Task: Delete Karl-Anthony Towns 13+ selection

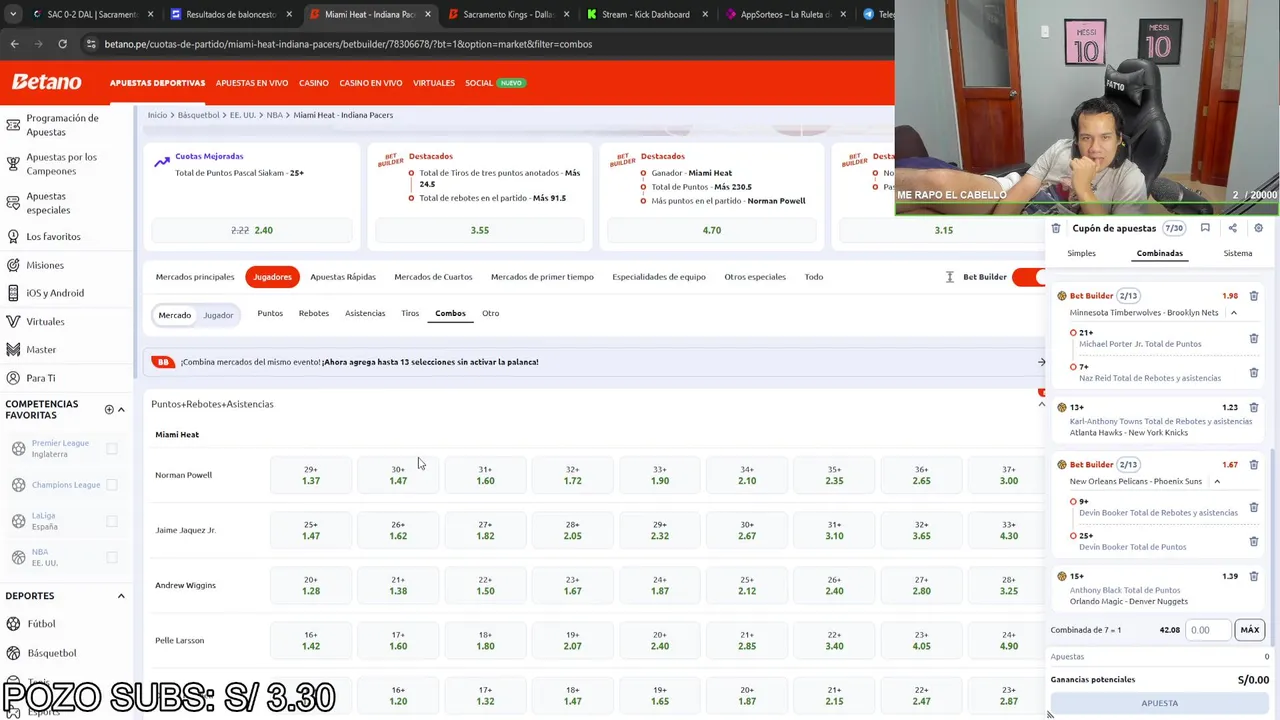Action: point(1253,408)
